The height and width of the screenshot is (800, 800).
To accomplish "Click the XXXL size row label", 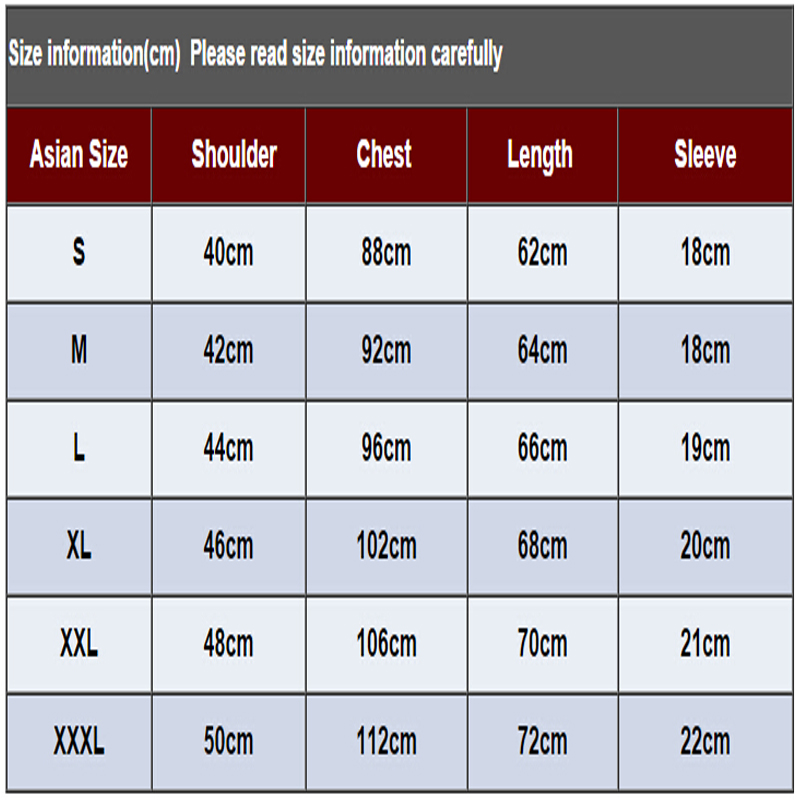I will (79, 742).
